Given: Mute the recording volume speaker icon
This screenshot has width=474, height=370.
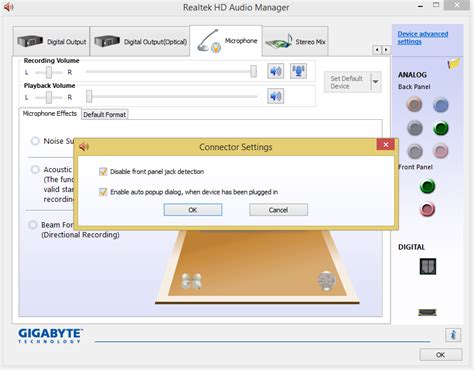Looking at the screenshot, I should coord(275,71).
